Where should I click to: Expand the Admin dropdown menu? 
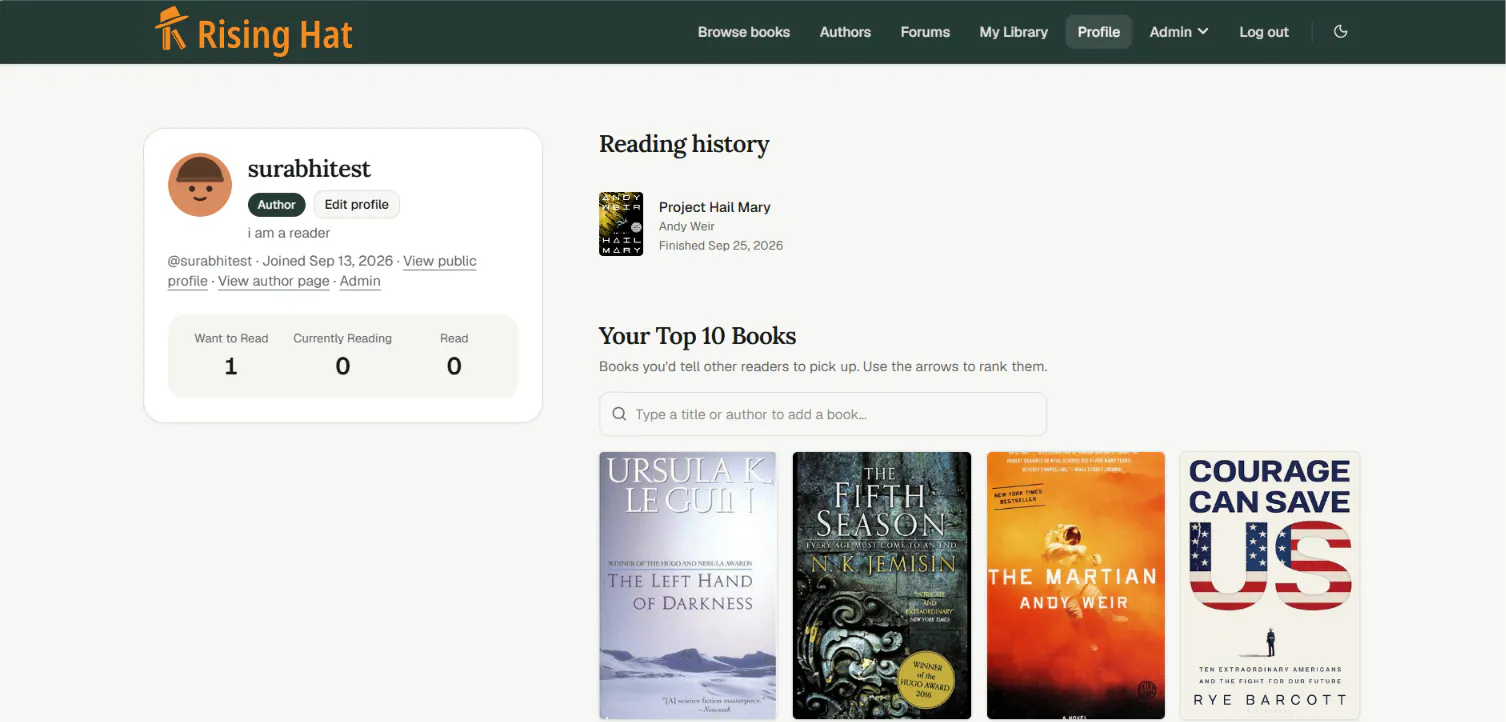click(x=1179, y=32)
